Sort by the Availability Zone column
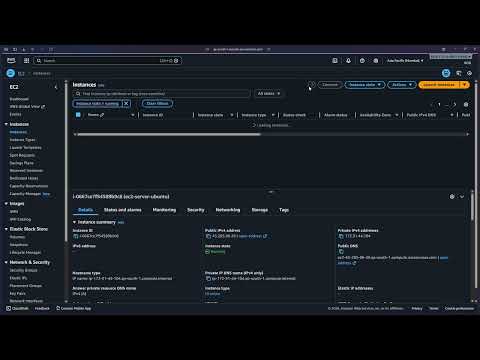 pos(397,115)
